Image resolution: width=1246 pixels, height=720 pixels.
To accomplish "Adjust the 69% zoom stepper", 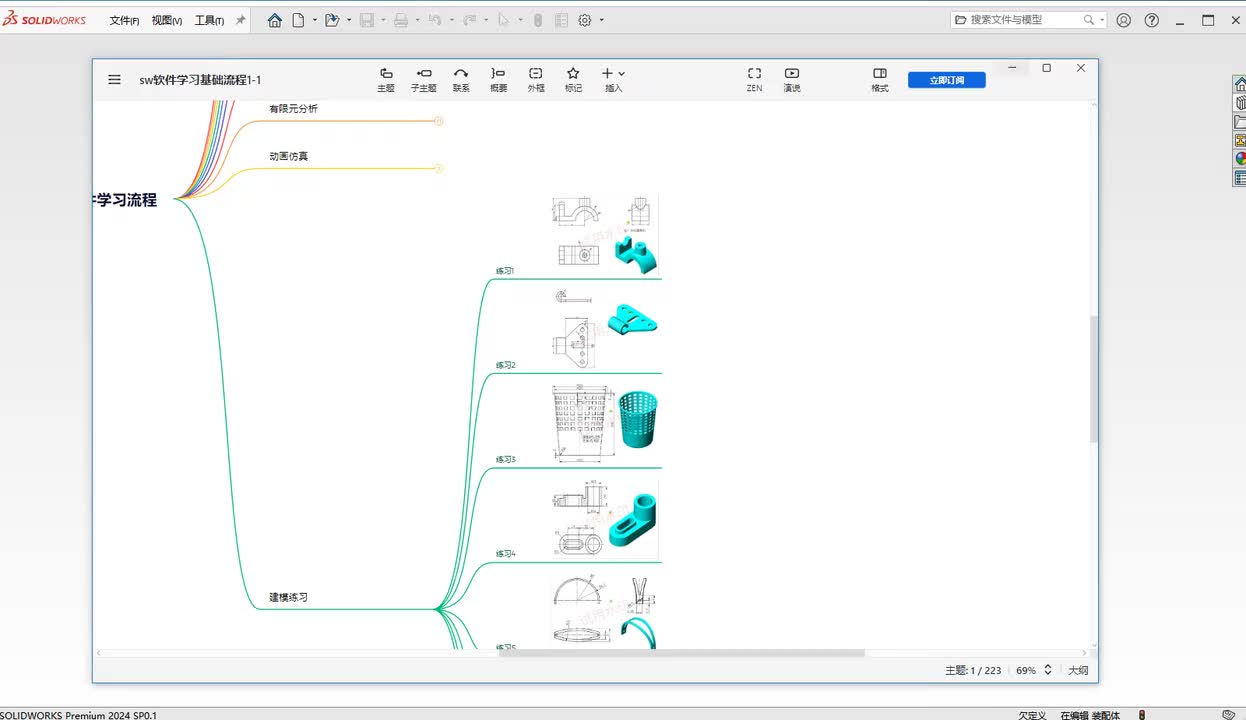I will tap(1048, 670).
